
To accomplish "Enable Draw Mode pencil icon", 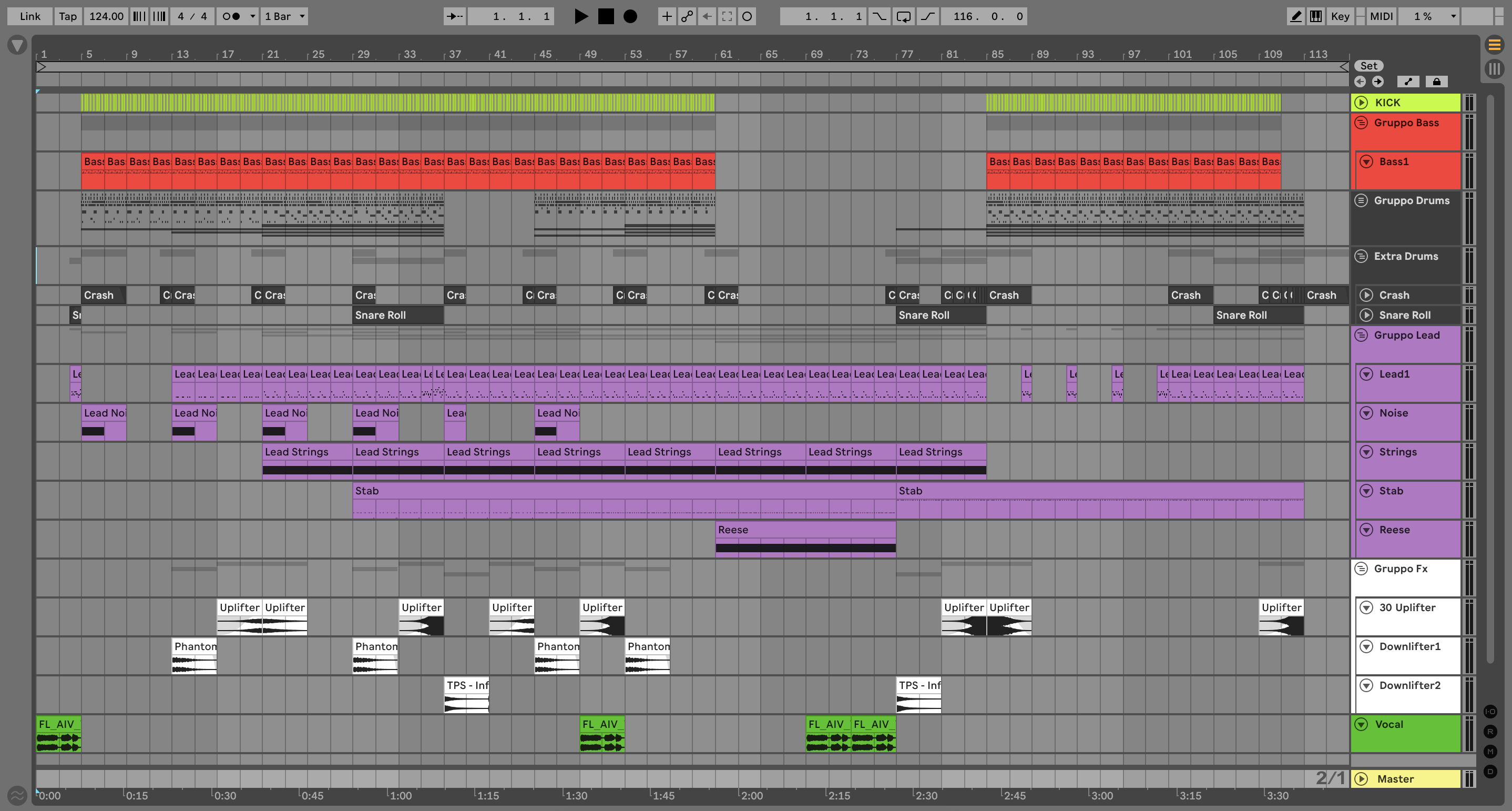I will [1295, 16].
